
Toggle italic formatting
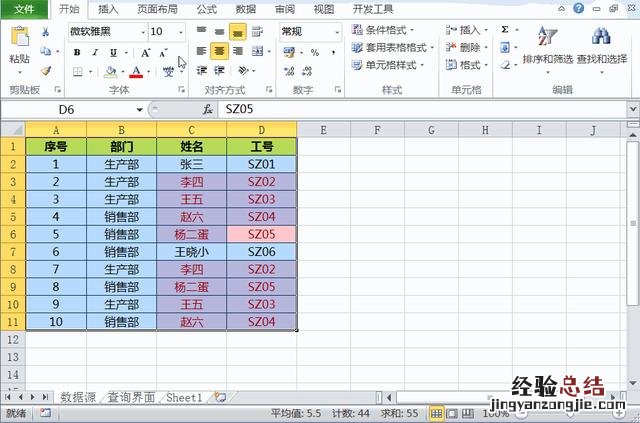click(x=92, y=52)
